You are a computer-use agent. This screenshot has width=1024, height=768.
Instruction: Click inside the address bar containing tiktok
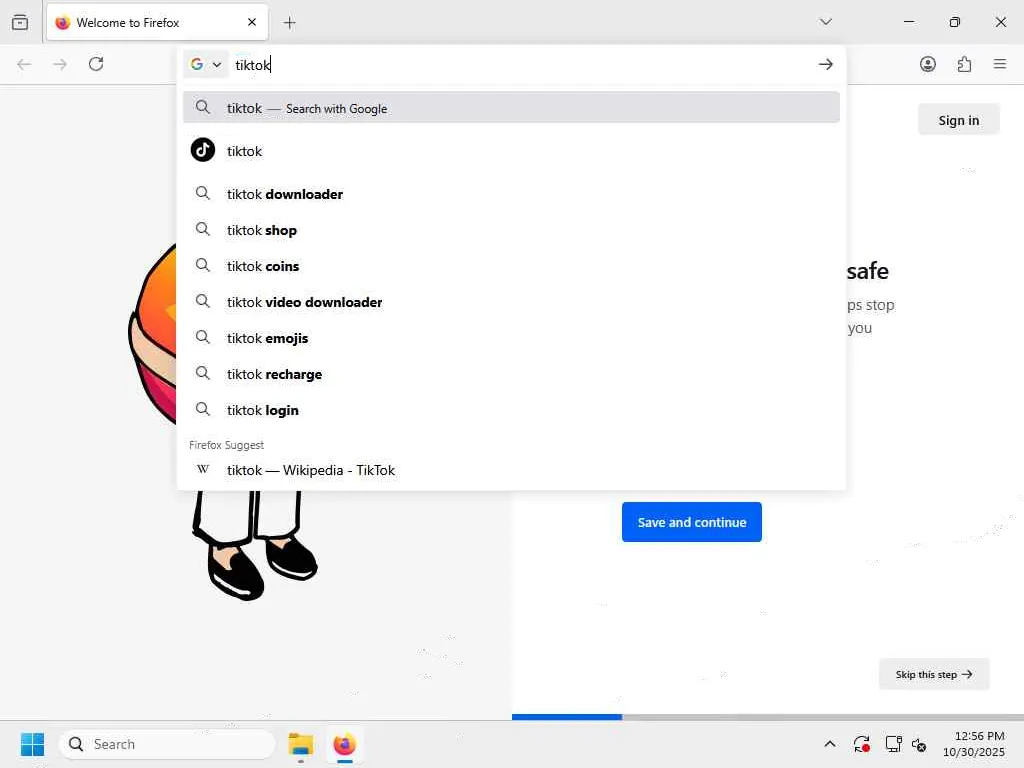[x=522, y=65]
